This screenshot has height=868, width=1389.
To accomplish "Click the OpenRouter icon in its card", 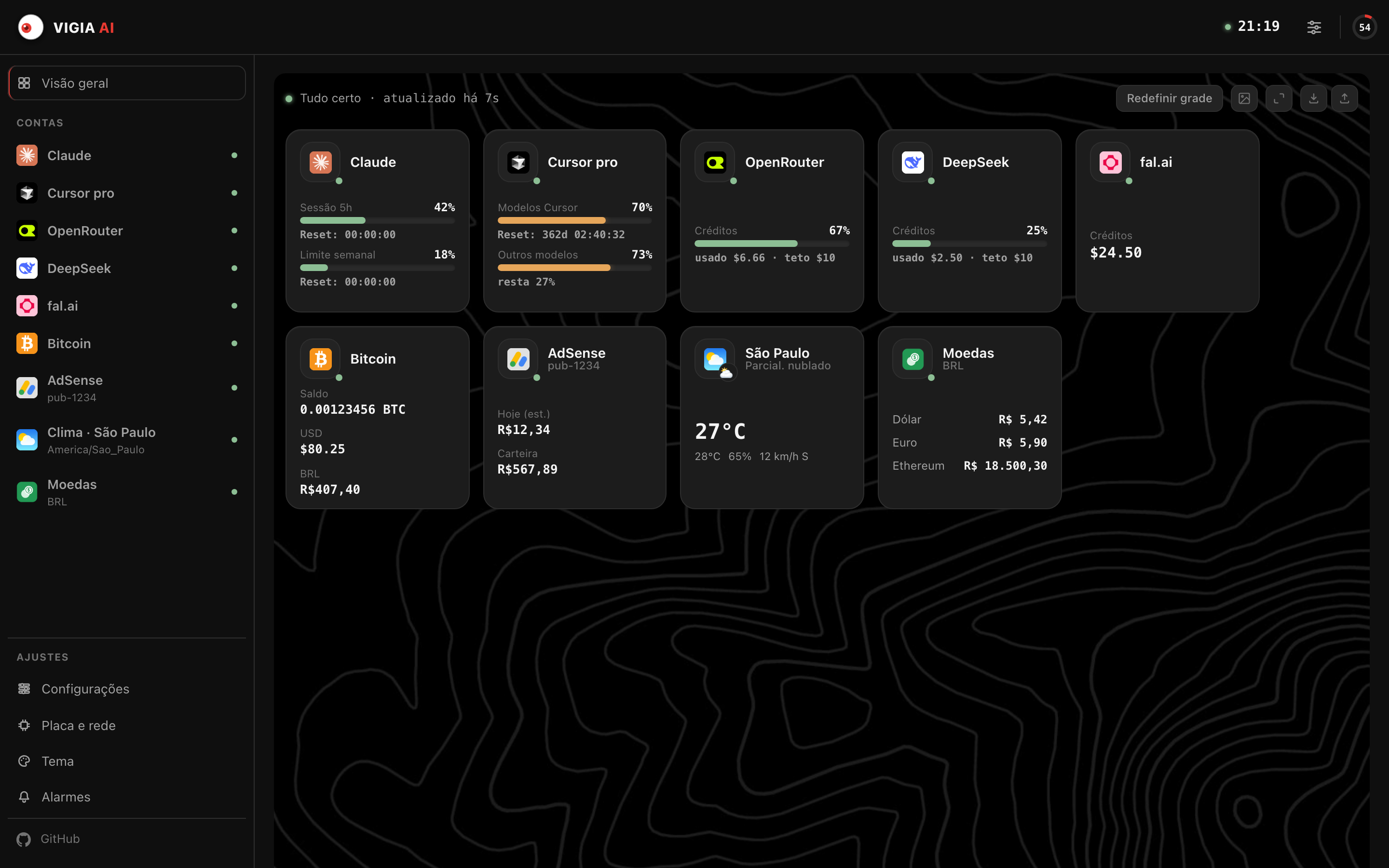I will tap(715, 162).
